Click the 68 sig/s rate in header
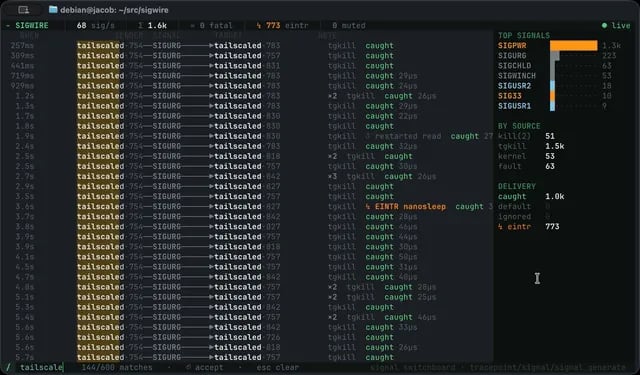 tap(96, 25)
